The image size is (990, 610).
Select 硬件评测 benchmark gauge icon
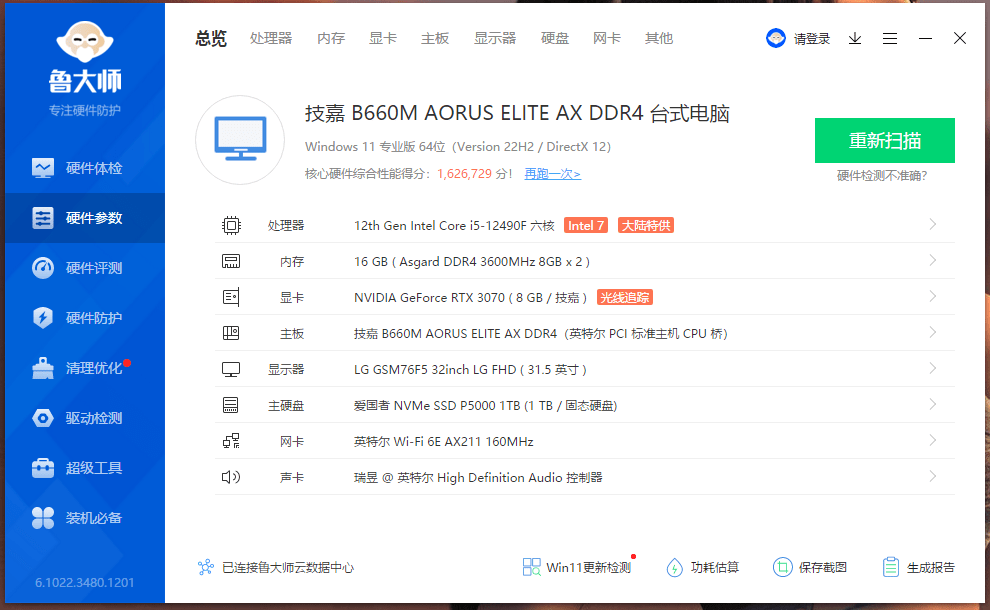(43, 268)
